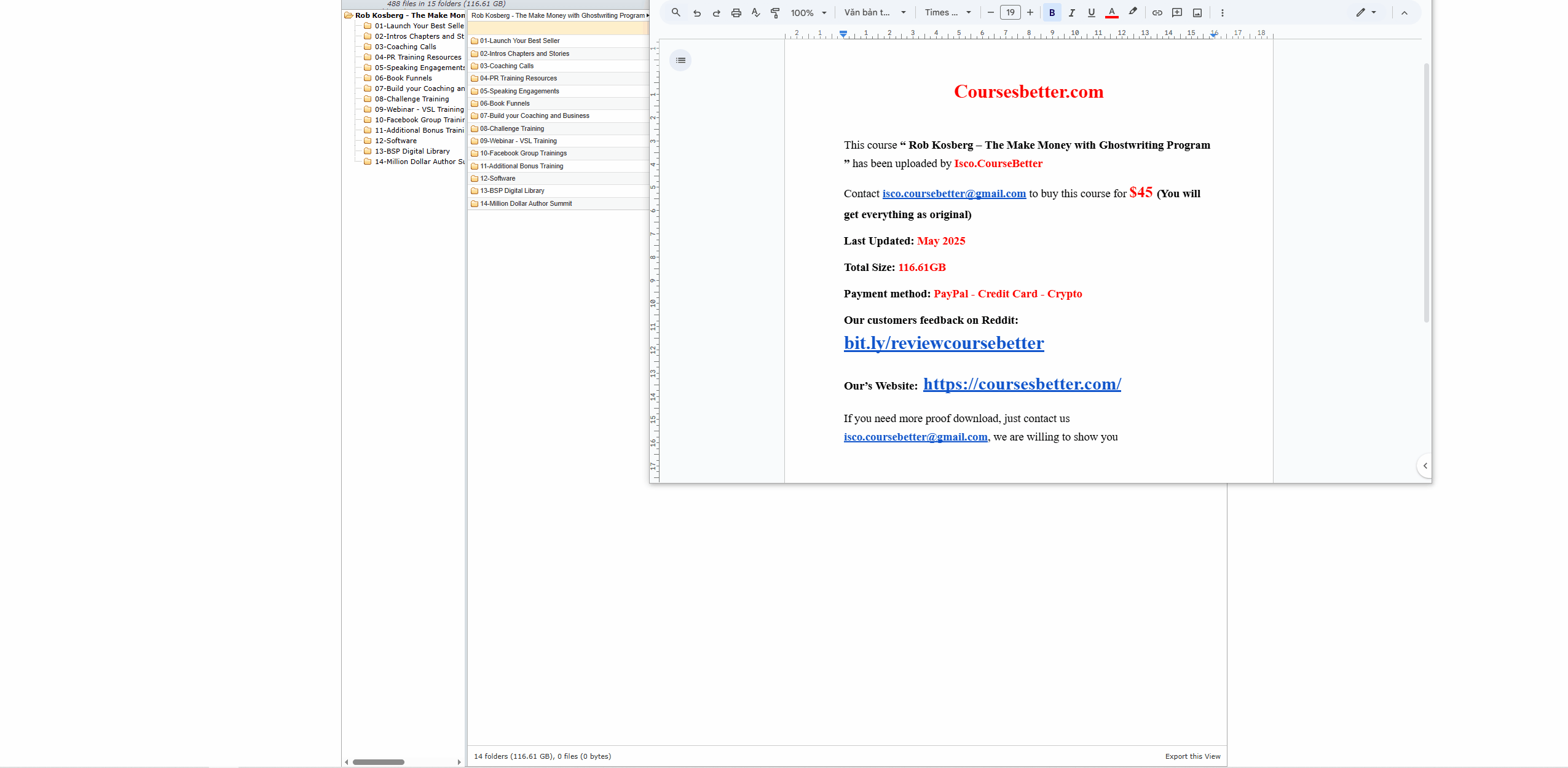Screen dimensions: 1568x768
Task: Open the text color picker
Action: coord(1112,12)
